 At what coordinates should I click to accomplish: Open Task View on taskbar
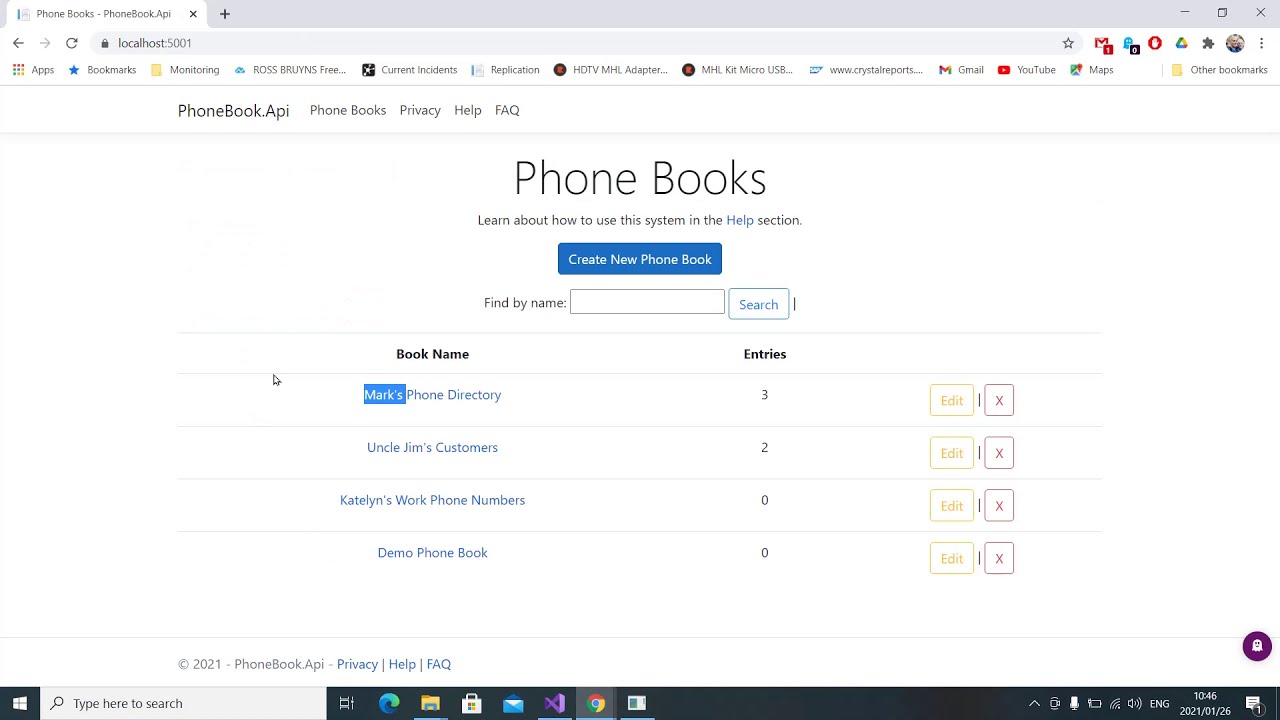click(x=347, y=703)
